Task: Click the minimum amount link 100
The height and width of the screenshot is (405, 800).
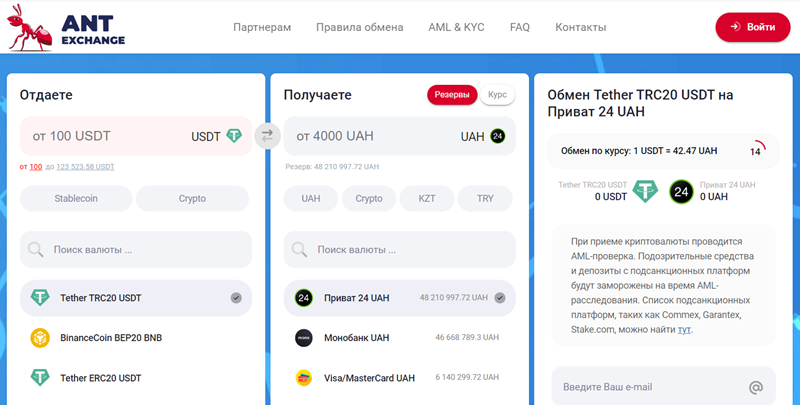Action: pos(36,167)
